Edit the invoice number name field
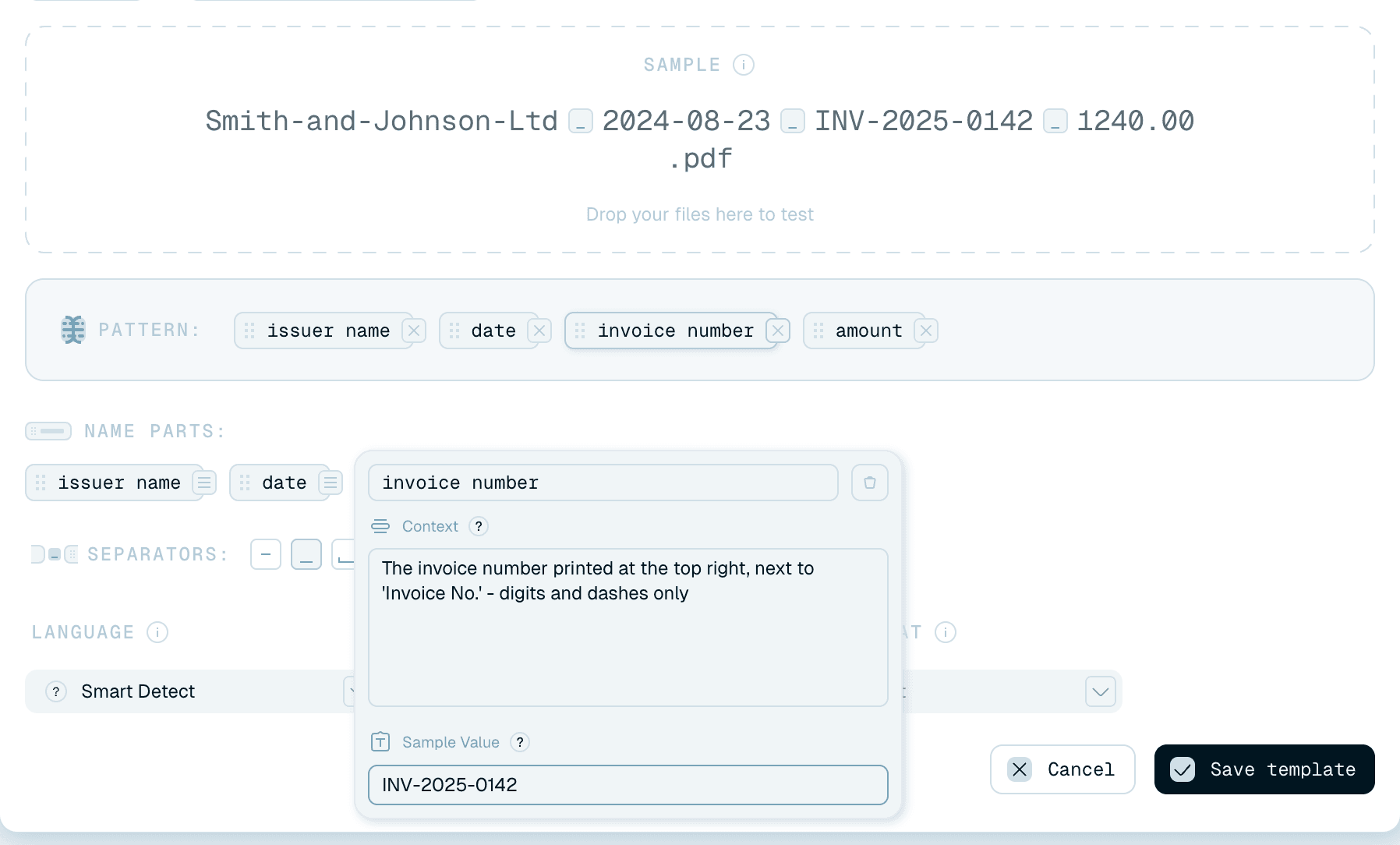 coord(603,483)
